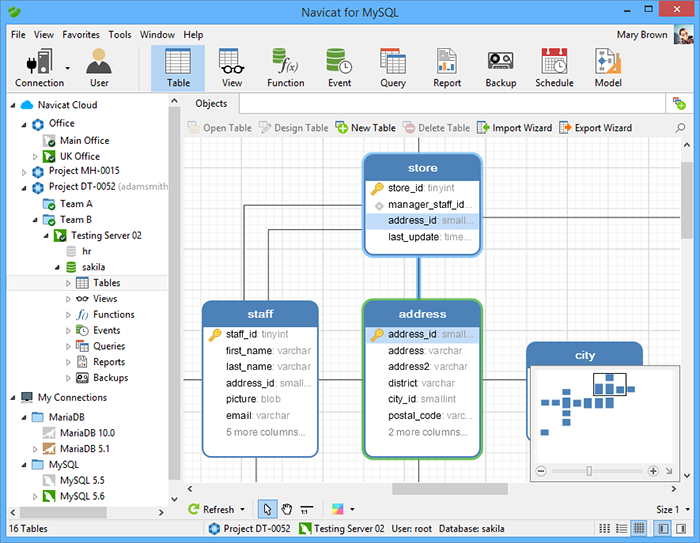Click the Open Table button
The width and height of the screenshot is (700, 543).
click(x=220, y=128)
